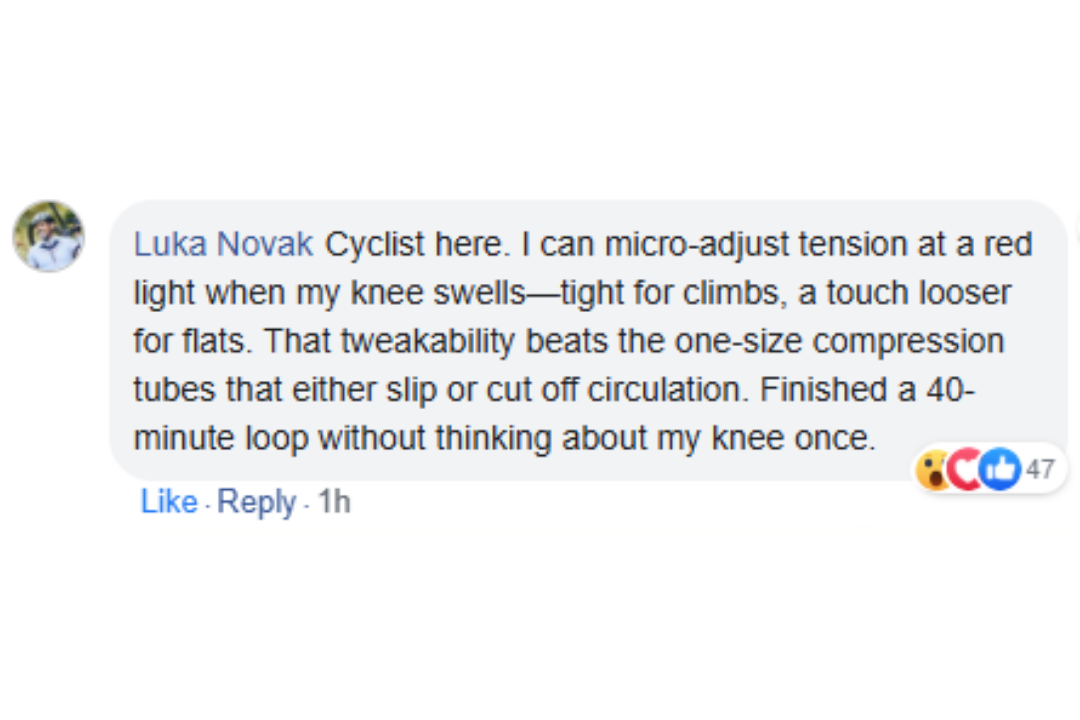Click "knee once" at comment's end
This screenshot has height=720, width=1080.
click(792, 438)
